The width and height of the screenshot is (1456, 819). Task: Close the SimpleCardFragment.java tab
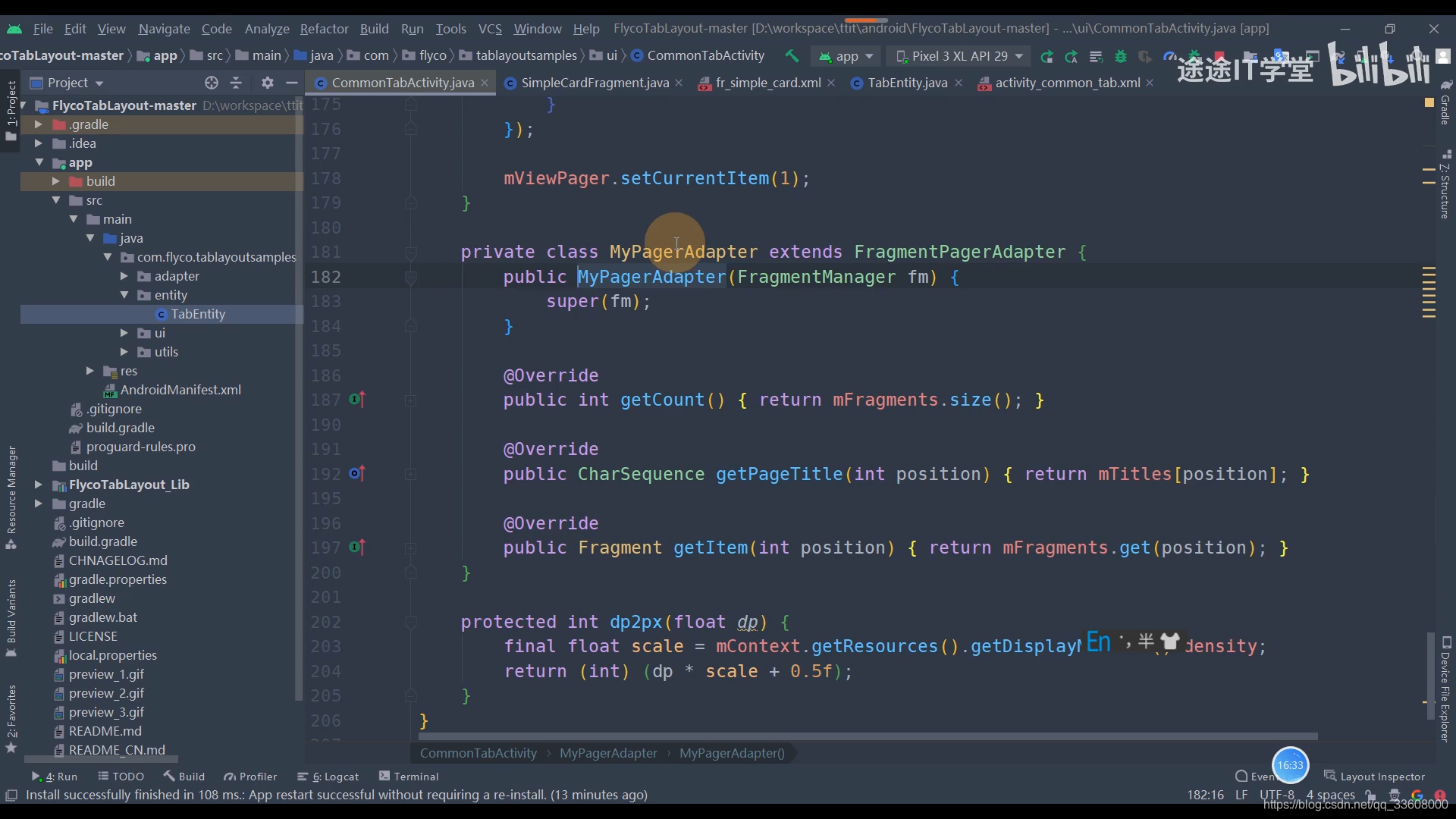679,83
